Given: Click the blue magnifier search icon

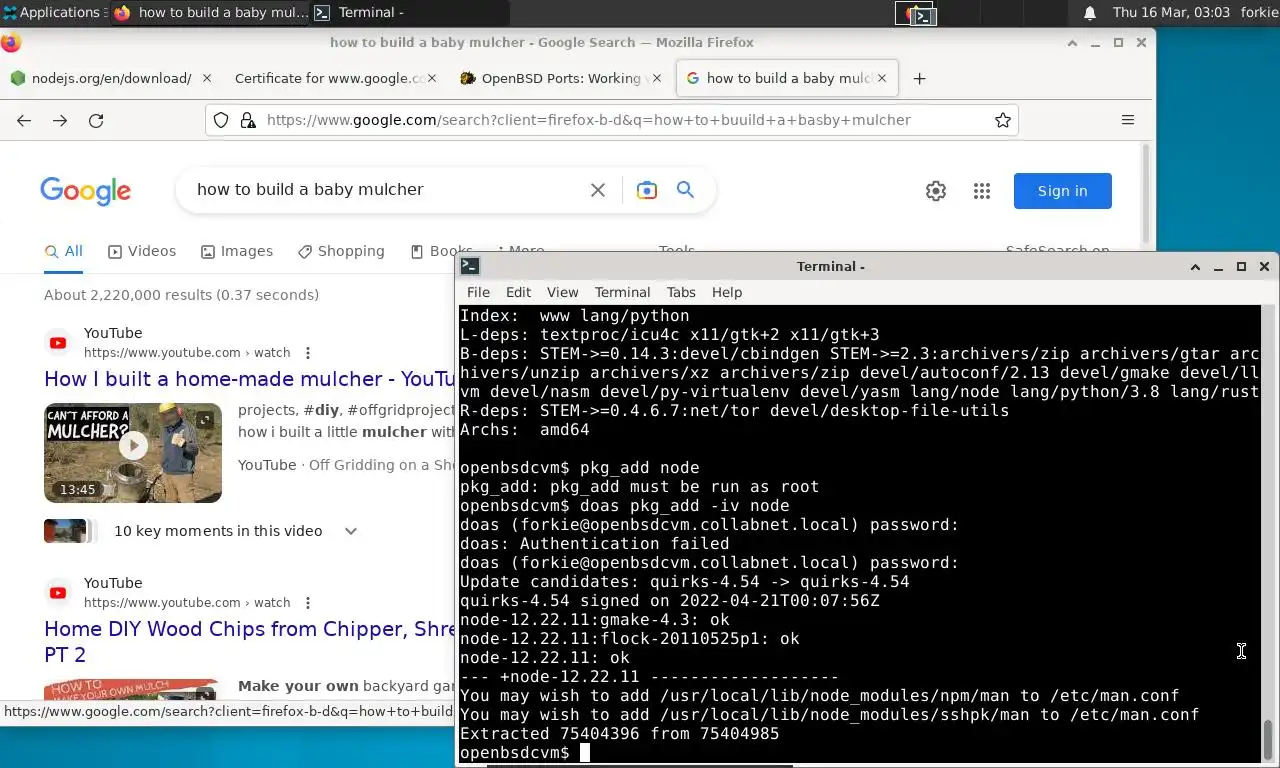Looking at the screenshot, I should (x=685, y=190).
